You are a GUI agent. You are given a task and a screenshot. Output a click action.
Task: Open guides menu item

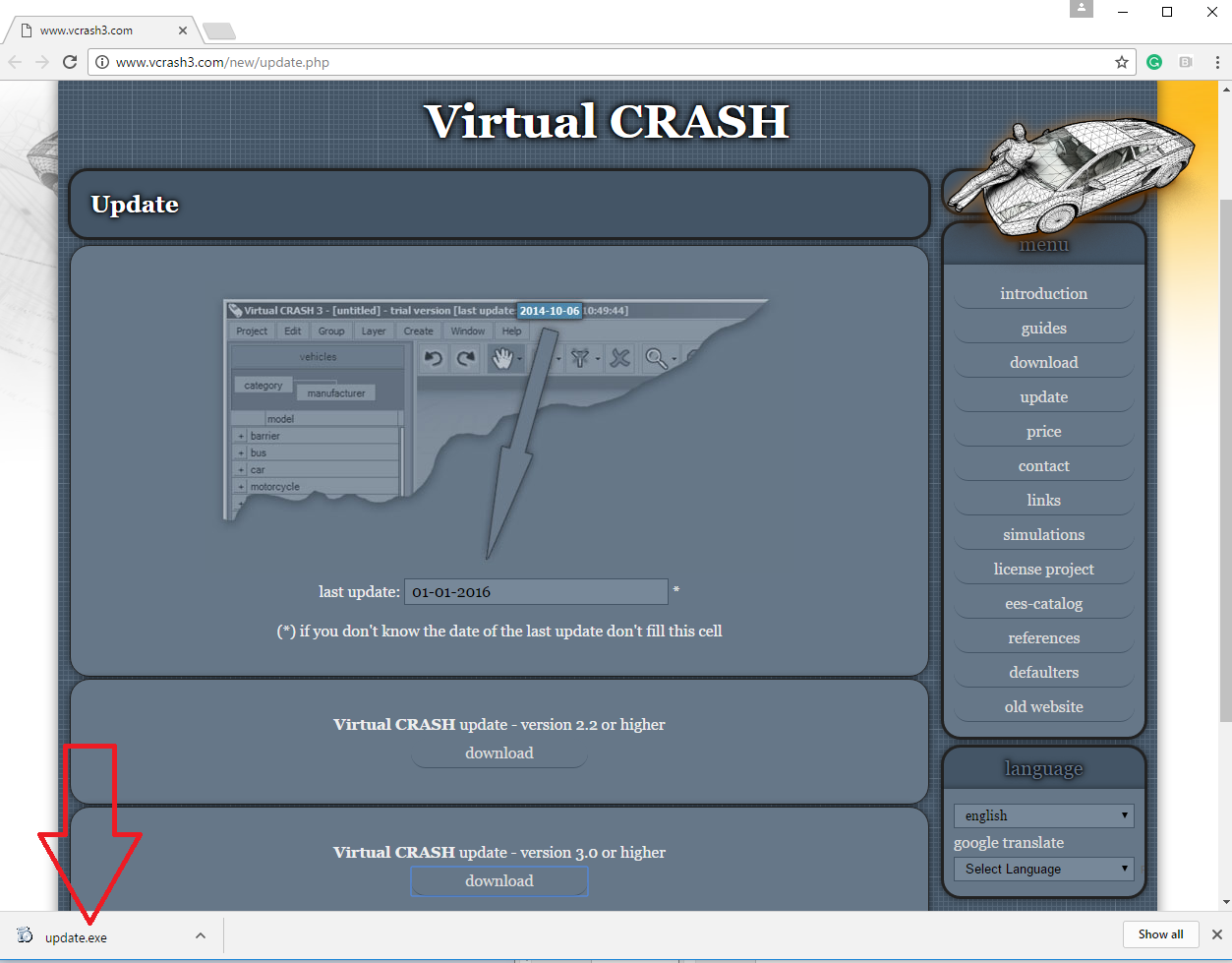pos(1044,328)
